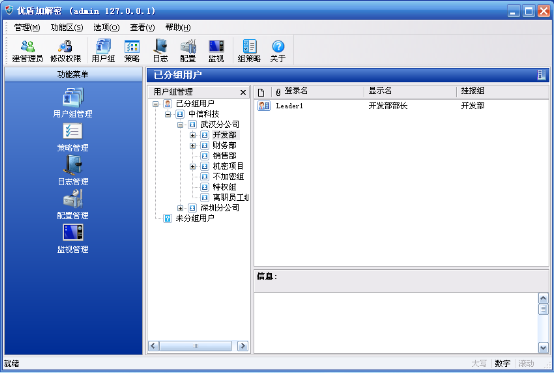
Task: Expand the 机密项目 tree node
Action: click(193, 167)
